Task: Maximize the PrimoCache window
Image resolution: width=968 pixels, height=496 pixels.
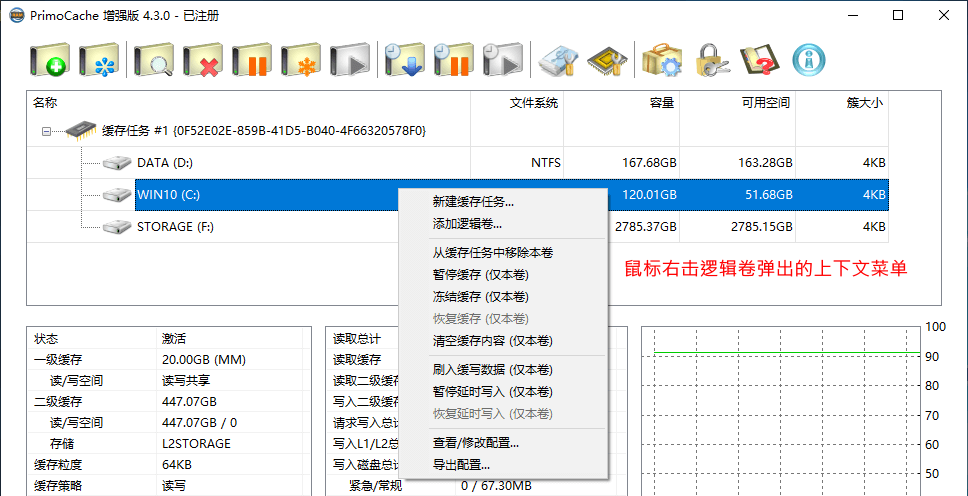Action: [x=898, y=15]
